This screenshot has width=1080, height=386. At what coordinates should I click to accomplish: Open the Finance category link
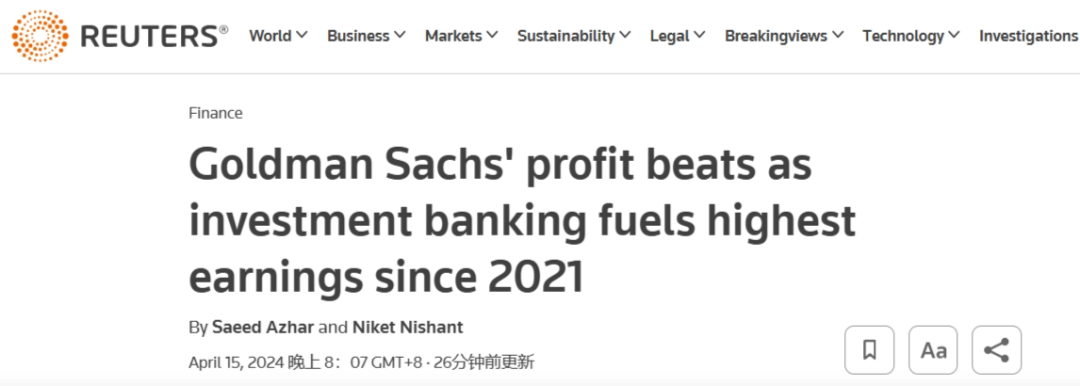pyautogui.click(x=216, y=113)
